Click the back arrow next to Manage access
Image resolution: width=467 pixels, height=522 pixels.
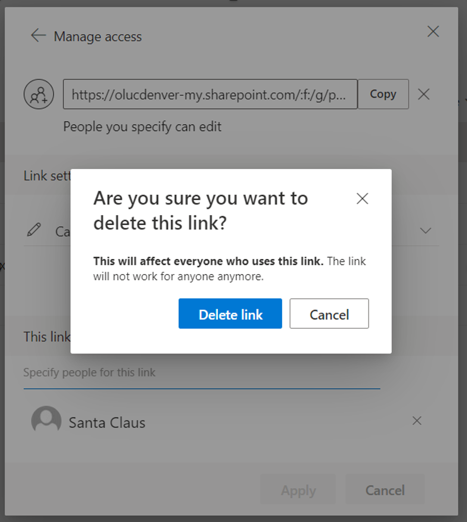pos(38,35)
